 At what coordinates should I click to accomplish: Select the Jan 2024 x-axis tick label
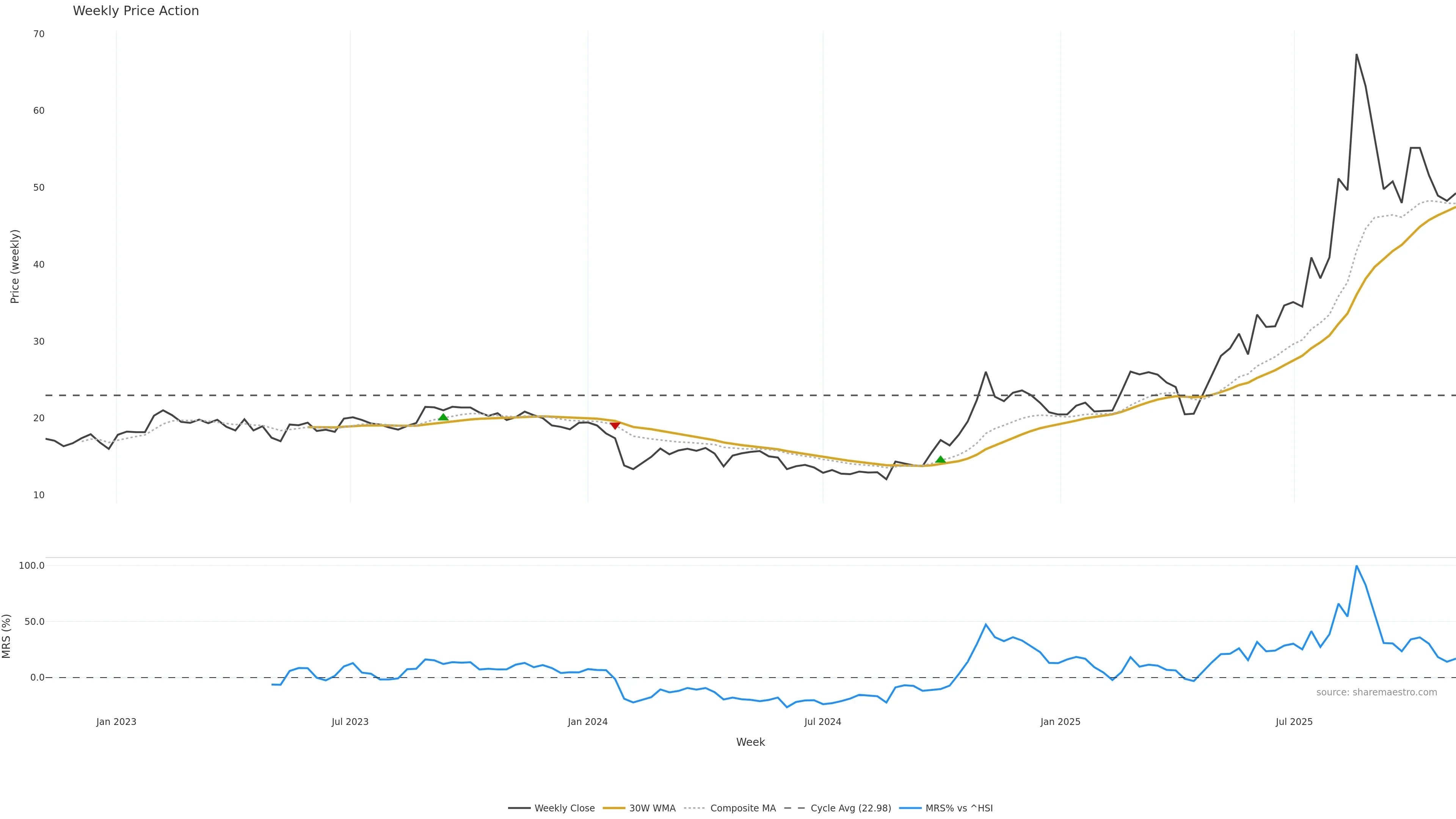tap(588, 722)
